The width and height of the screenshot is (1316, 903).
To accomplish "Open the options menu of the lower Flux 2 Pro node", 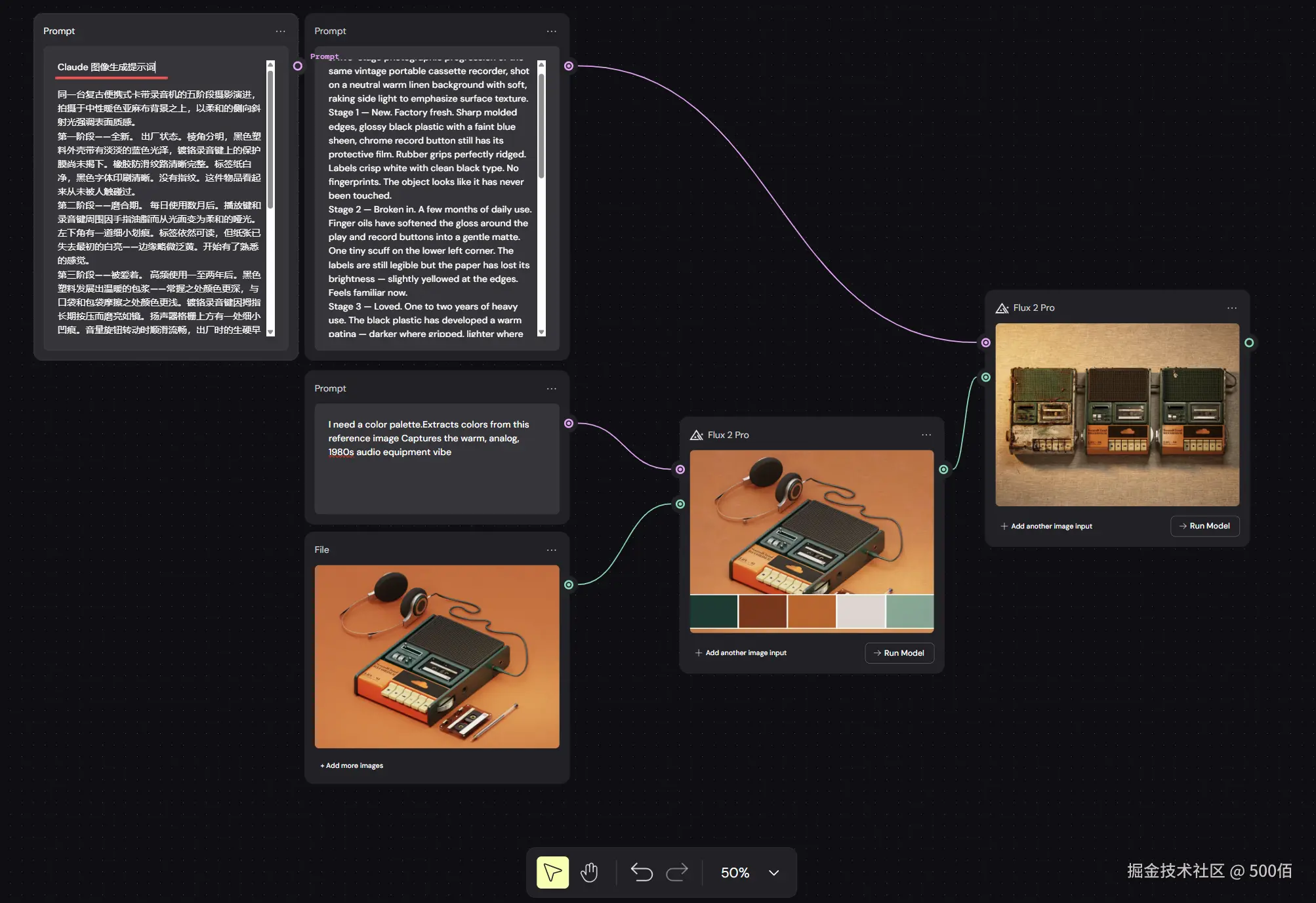I will 926,435.
